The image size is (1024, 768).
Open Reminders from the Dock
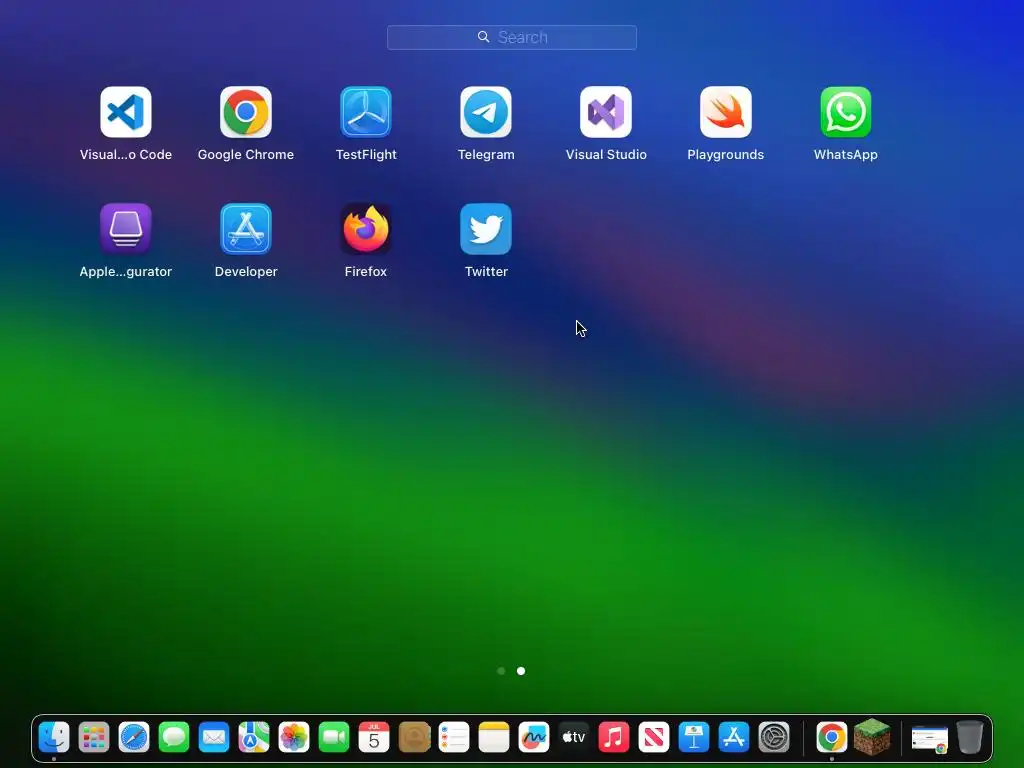point(454,737)
